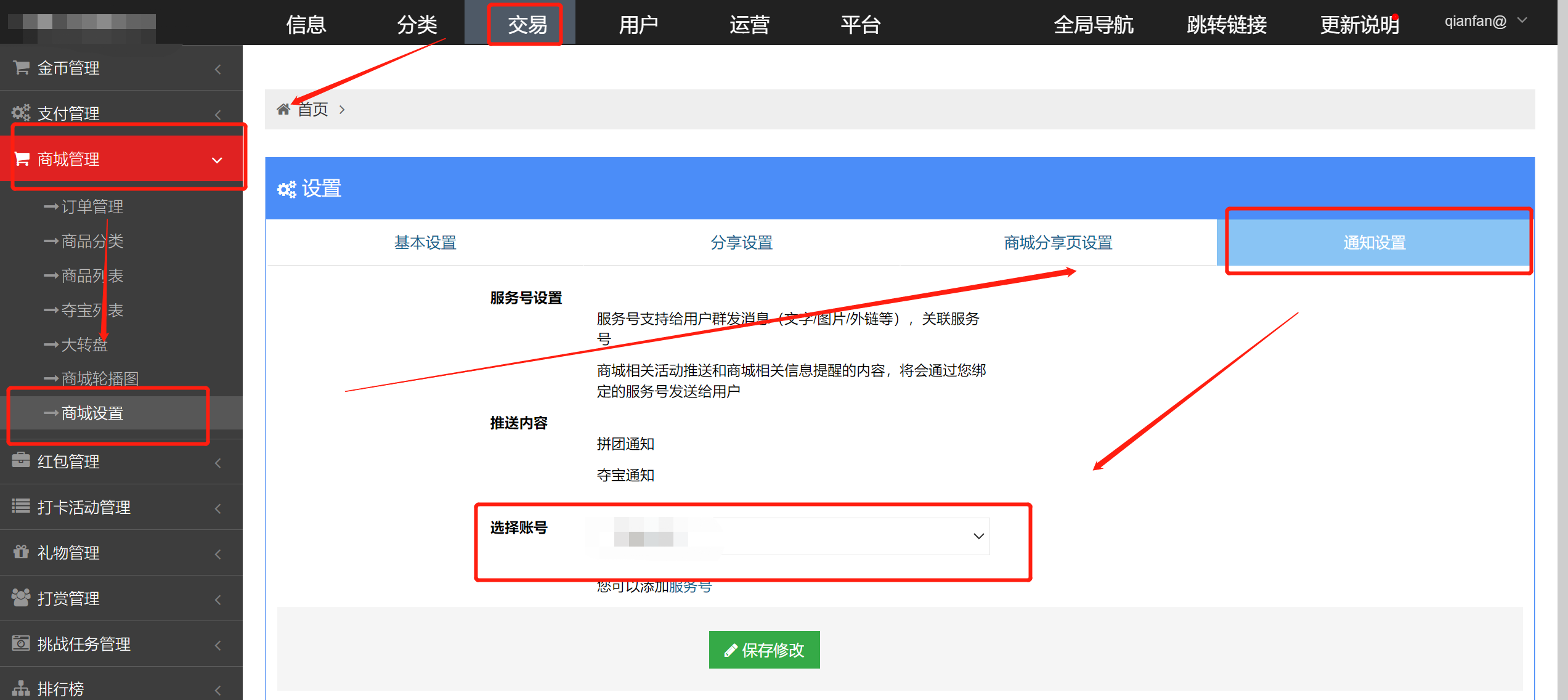The height and width of the screenshot is (700, 1568).
Task: Click the home icon in breadcrumb
Action: (x=283, y=109)
